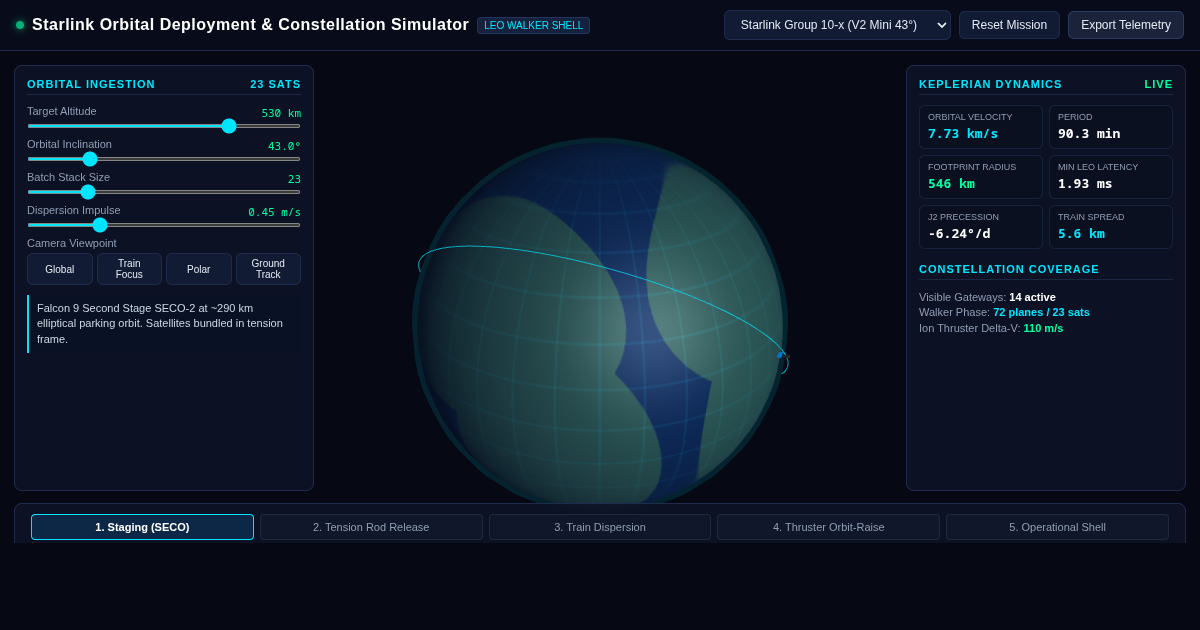Switch to 2. Tension Rod Release phase
The image size is (1200, 630).
371,527
